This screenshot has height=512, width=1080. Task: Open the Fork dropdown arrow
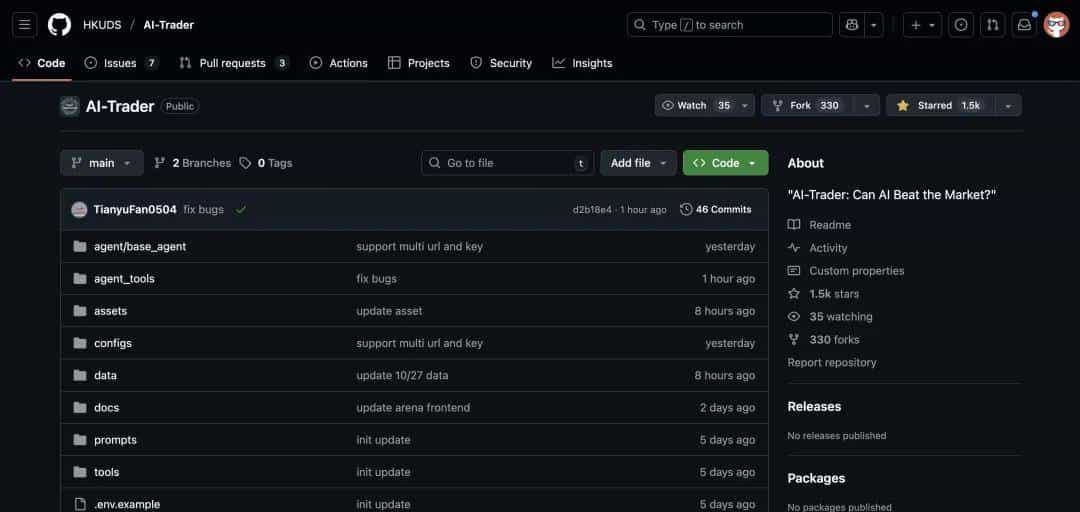click(x=866, y=105)
